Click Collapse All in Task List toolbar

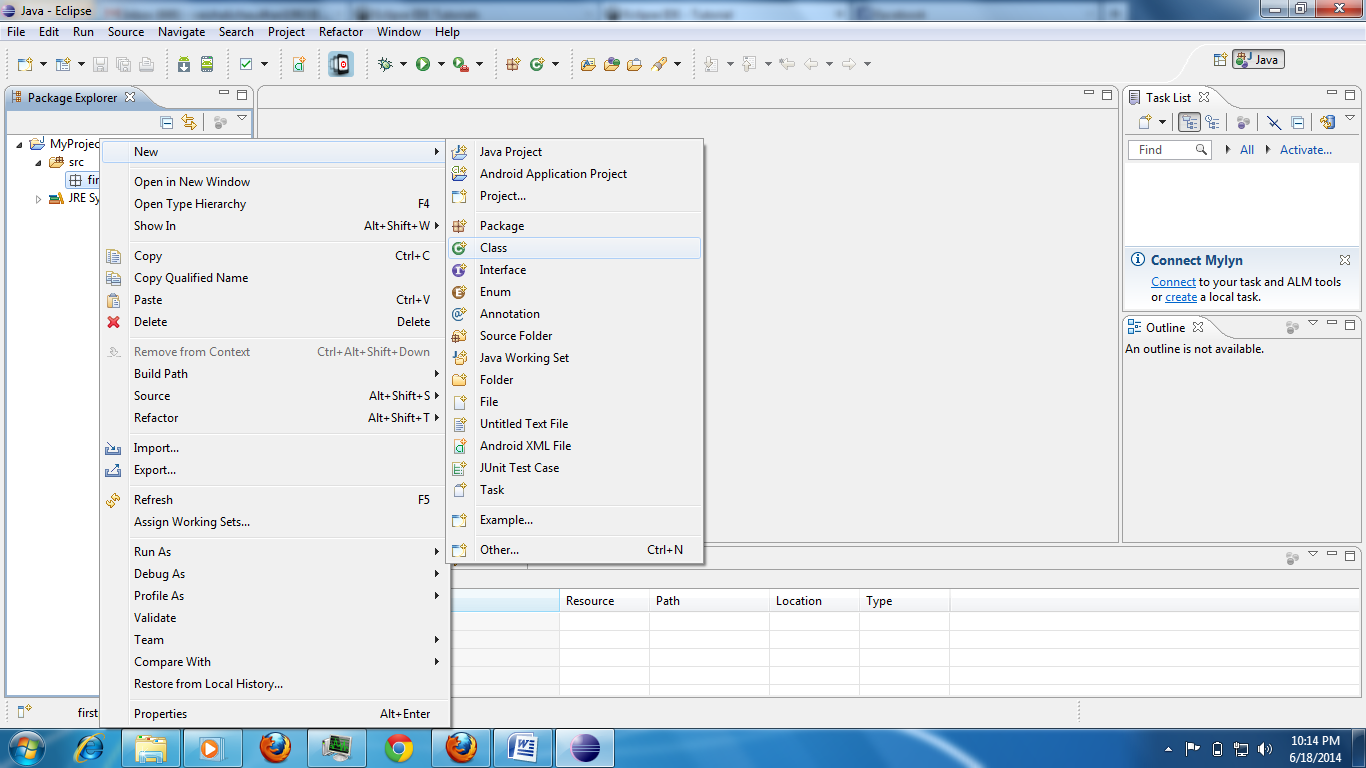point(1297,122)
